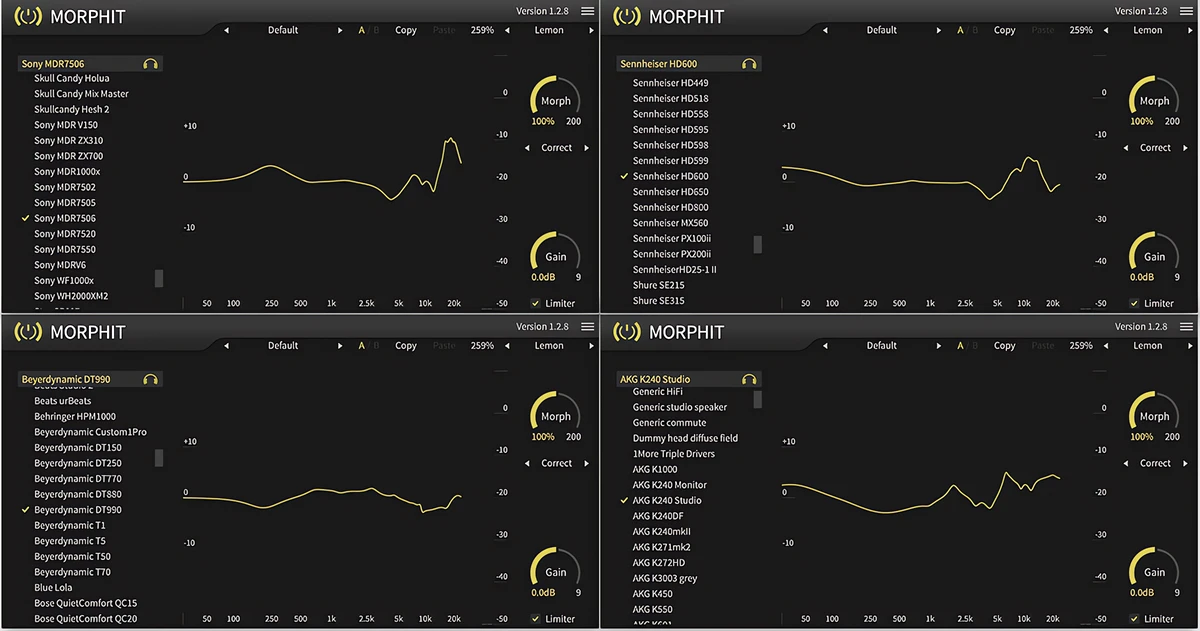Click headphone icon beside Sony MDR7506 title
The image size is (1200, 631).
(x=150, y=64)
